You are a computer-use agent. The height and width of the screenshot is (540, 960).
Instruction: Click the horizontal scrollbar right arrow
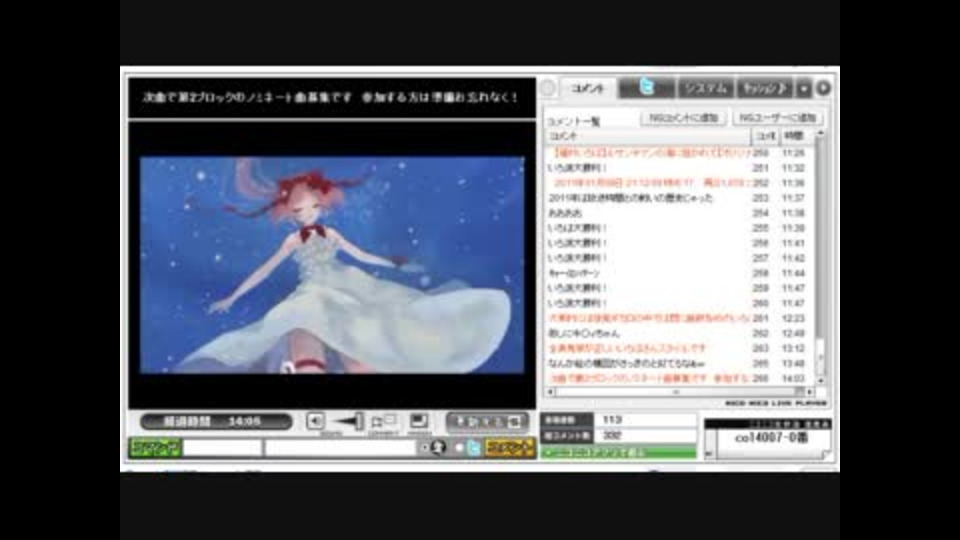pyautogui.click(x=811, y=392)
